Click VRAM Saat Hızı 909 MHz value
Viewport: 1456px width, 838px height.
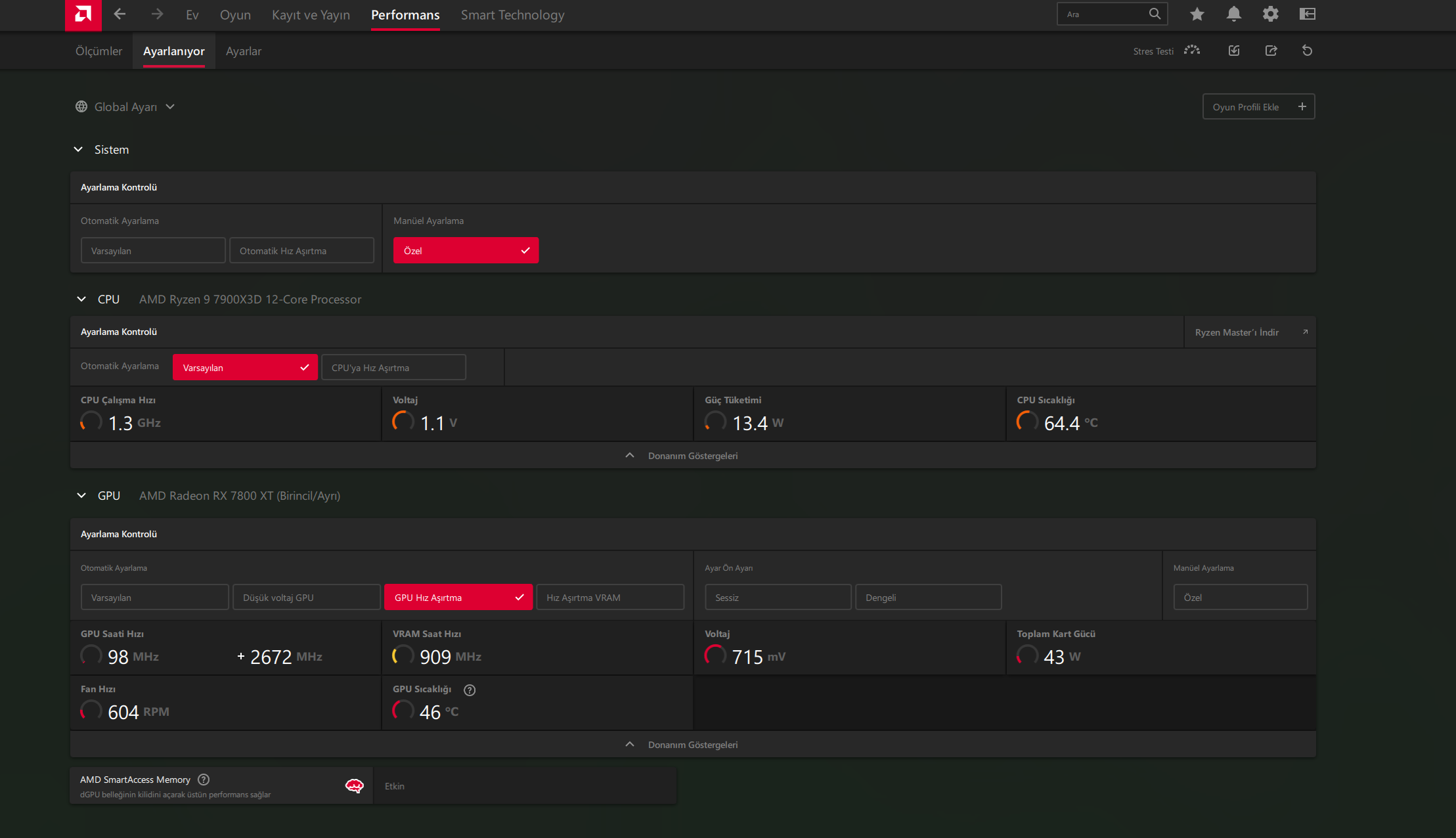(450, 657)
